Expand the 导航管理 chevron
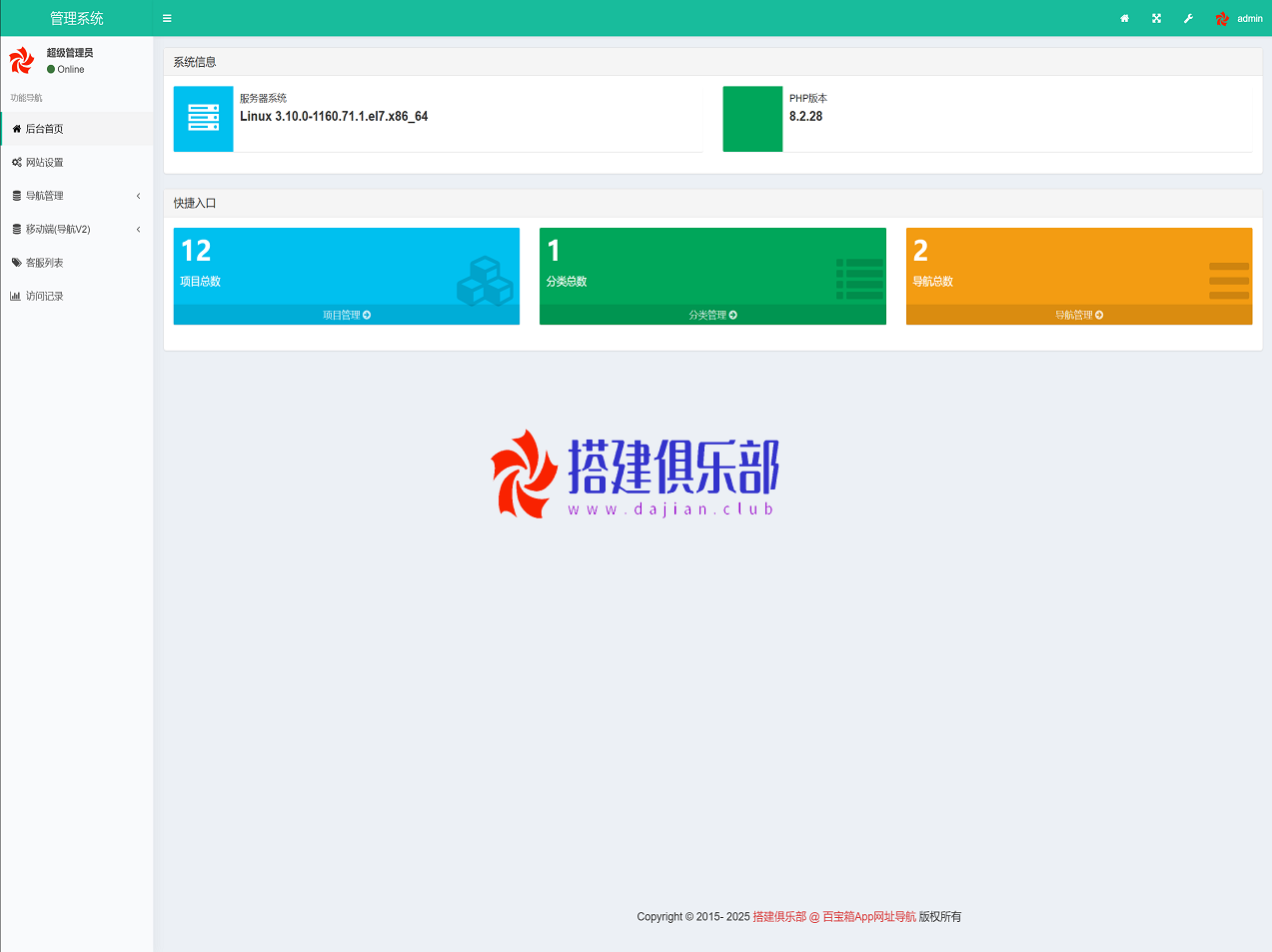 pos(139,196)
